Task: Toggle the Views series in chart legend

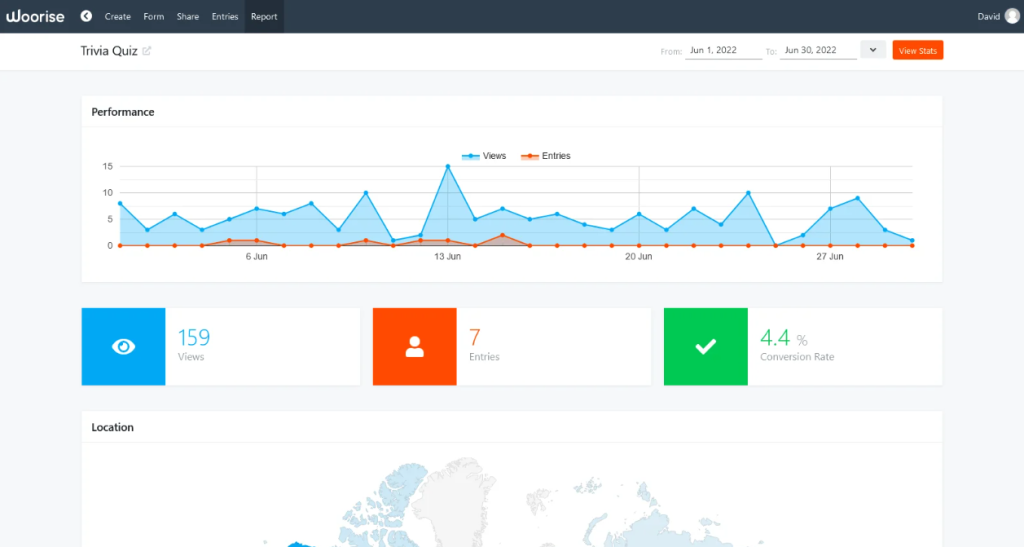Action: (x=484, y=156)
